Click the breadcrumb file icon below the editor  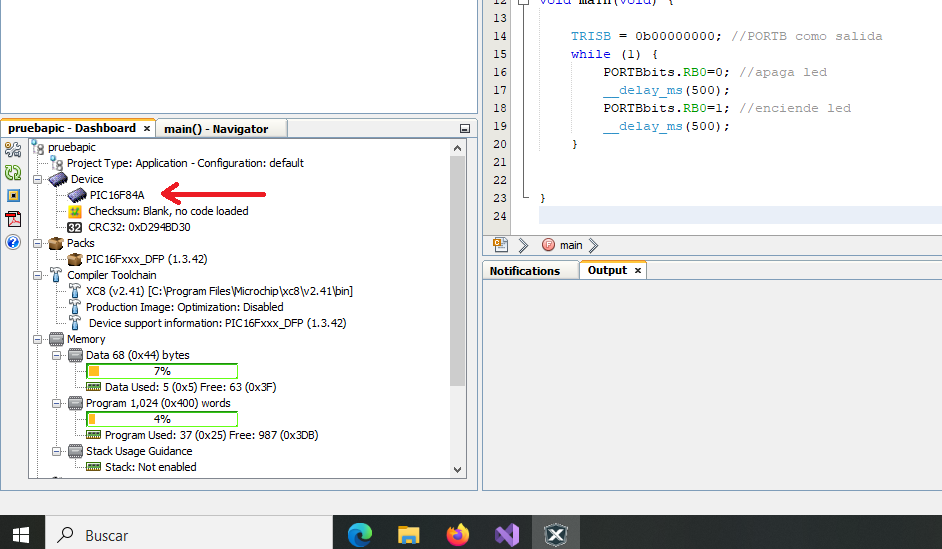(x=500, y=245)
